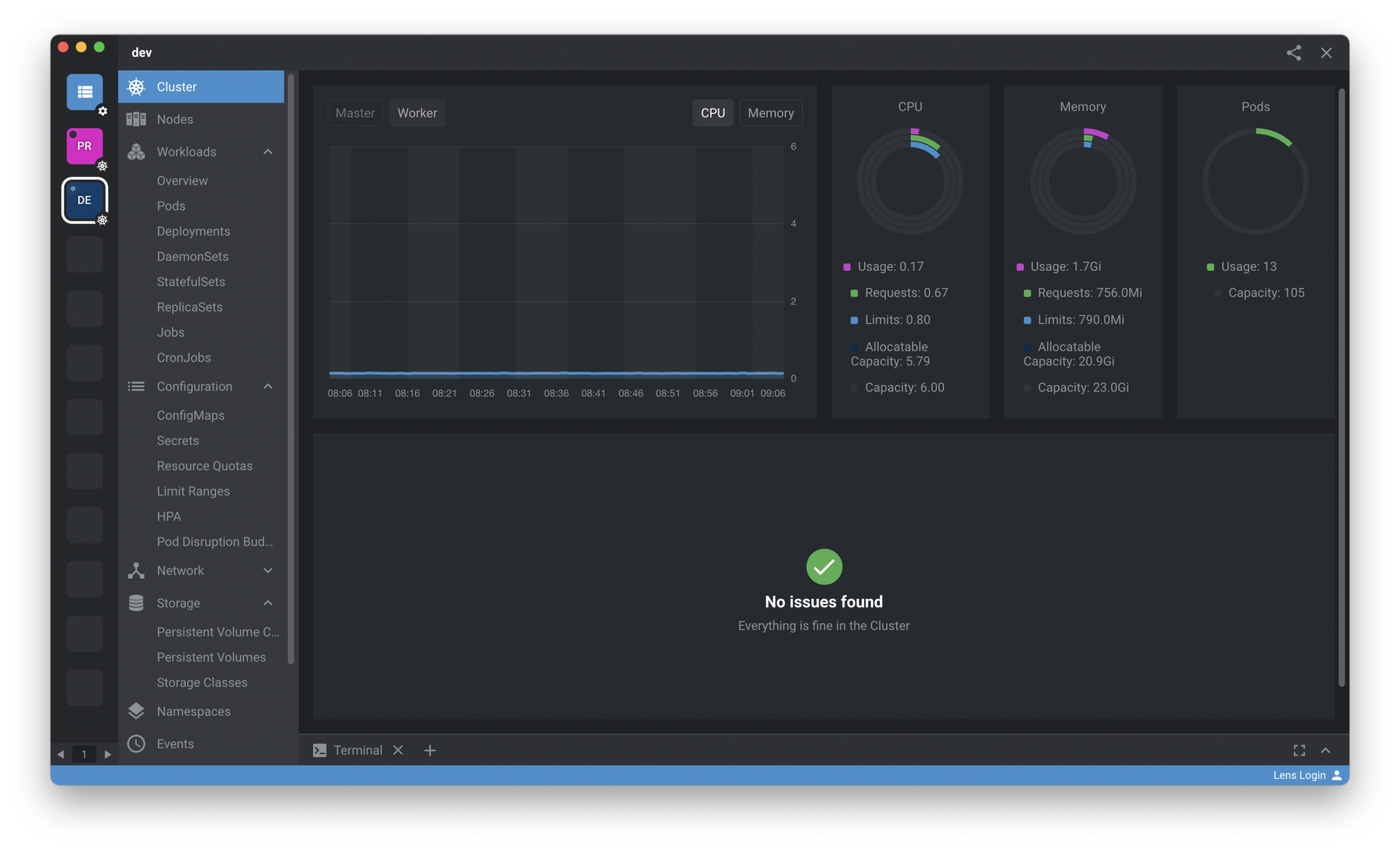
Task: Open Events via the clock icon
Action: (136, 744)
